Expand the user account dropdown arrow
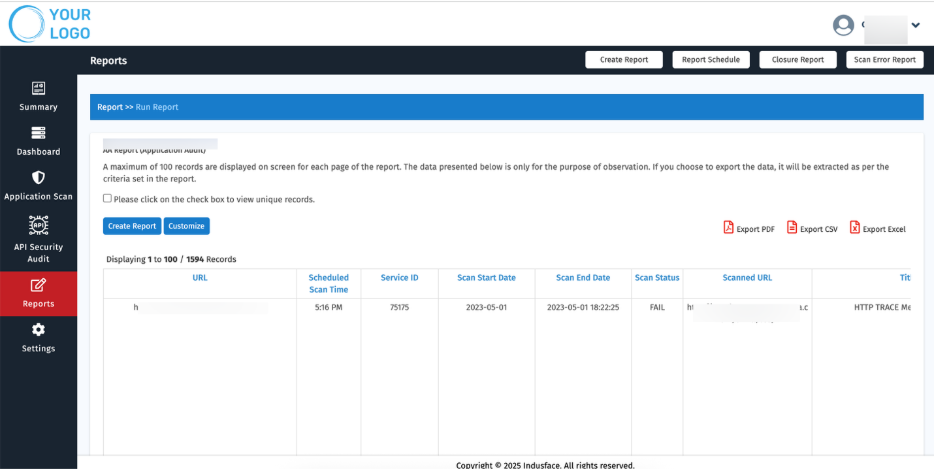 916,25
